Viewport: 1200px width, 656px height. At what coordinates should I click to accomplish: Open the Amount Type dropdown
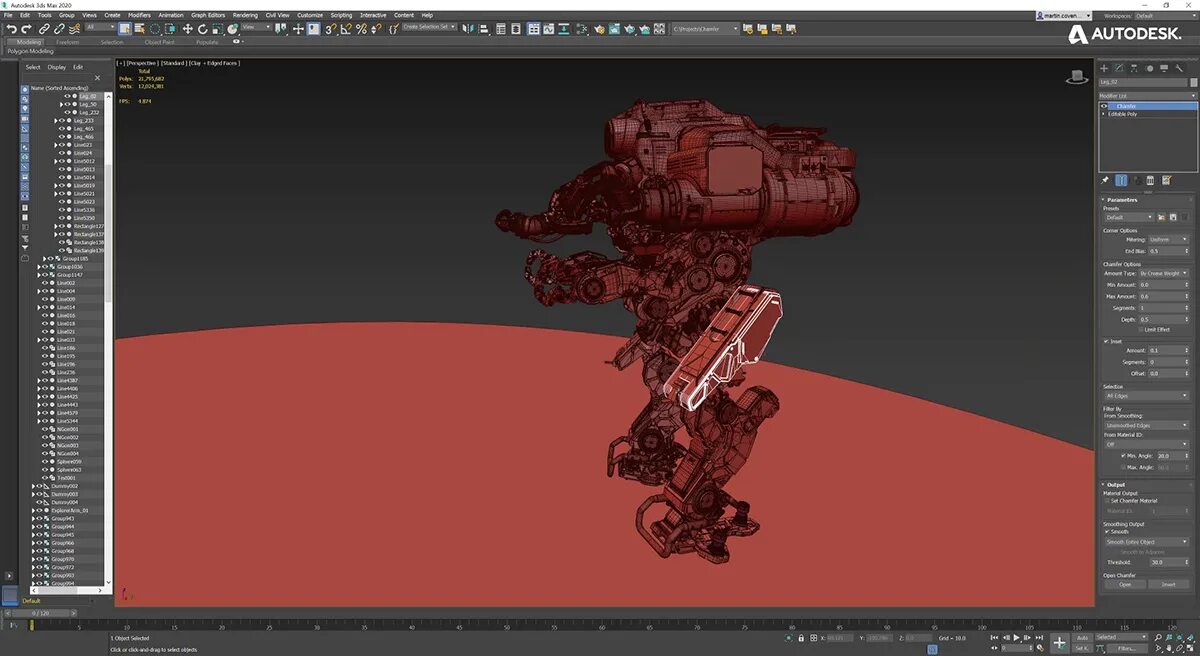click(1163, 273)
